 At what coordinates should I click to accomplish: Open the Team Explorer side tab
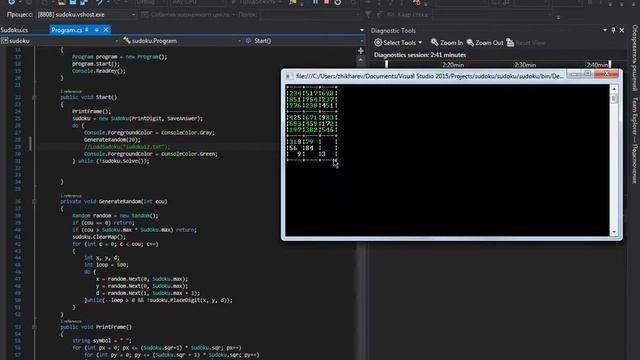(635, 140)
